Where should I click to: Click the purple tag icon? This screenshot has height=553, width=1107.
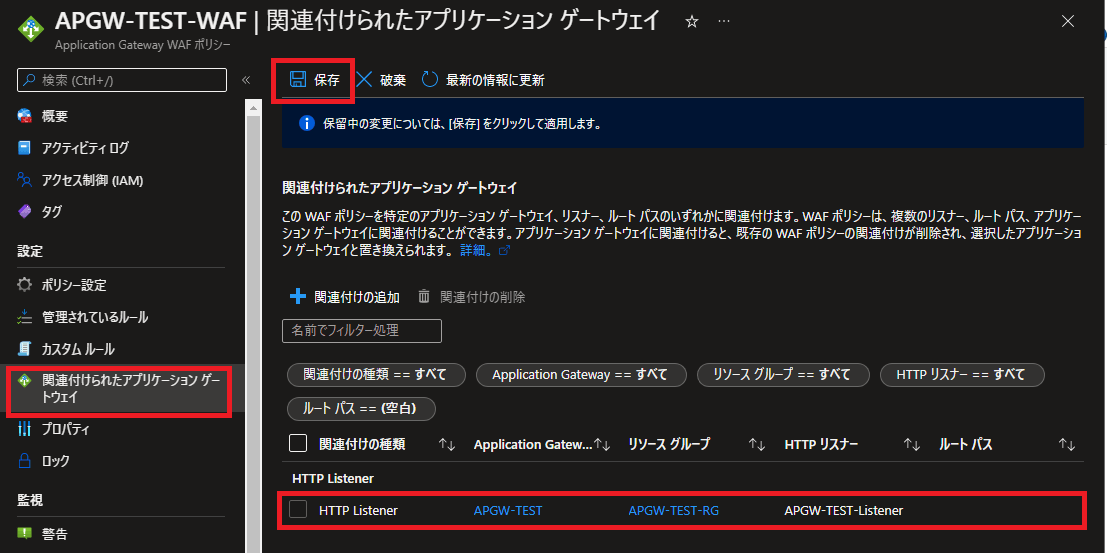[25, 211]
